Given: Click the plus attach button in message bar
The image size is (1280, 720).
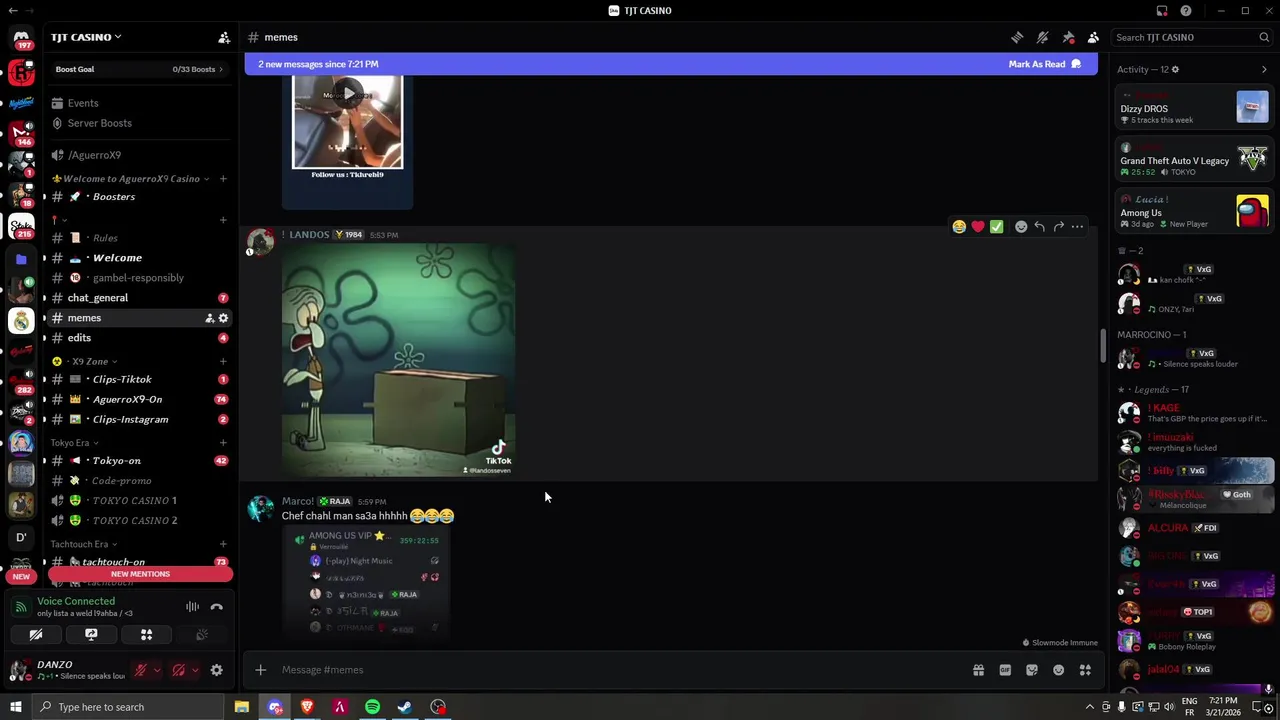Looking at the screenshot, I should pyautogui.click(x=260, y=670).
